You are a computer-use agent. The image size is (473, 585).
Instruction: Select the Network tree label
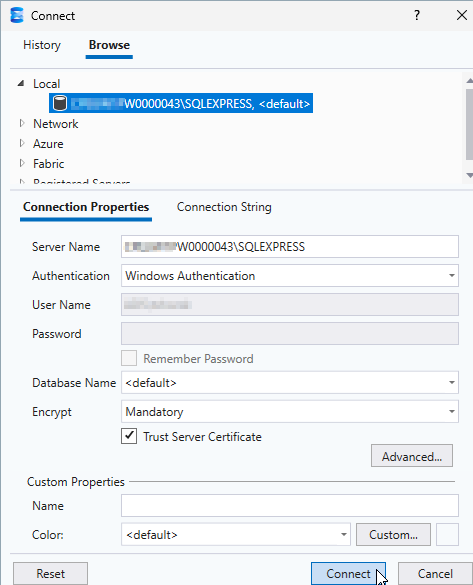[56, 124]
